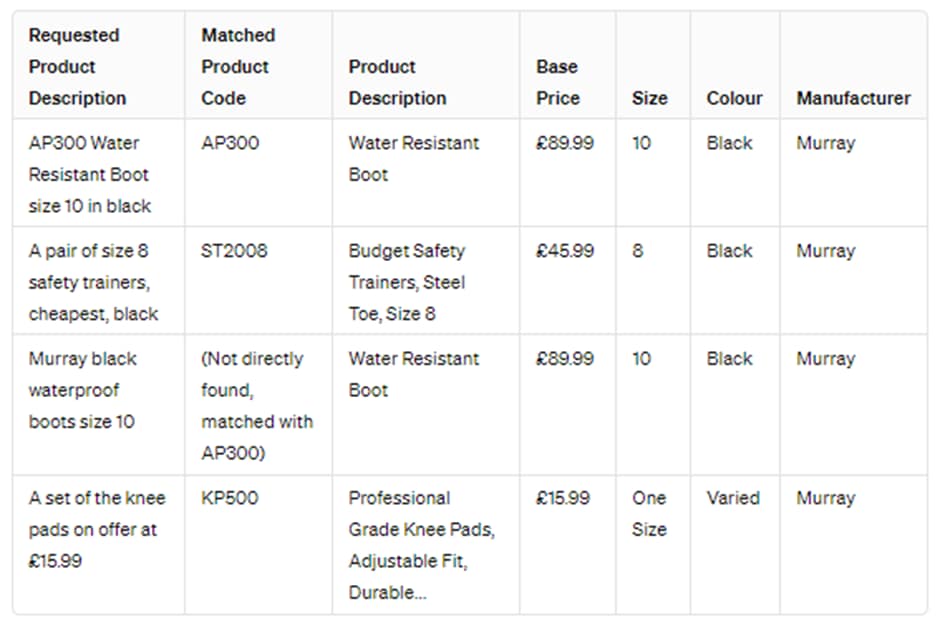
Task: Click the £15.99 base price cell
Action: pos(563,498)
